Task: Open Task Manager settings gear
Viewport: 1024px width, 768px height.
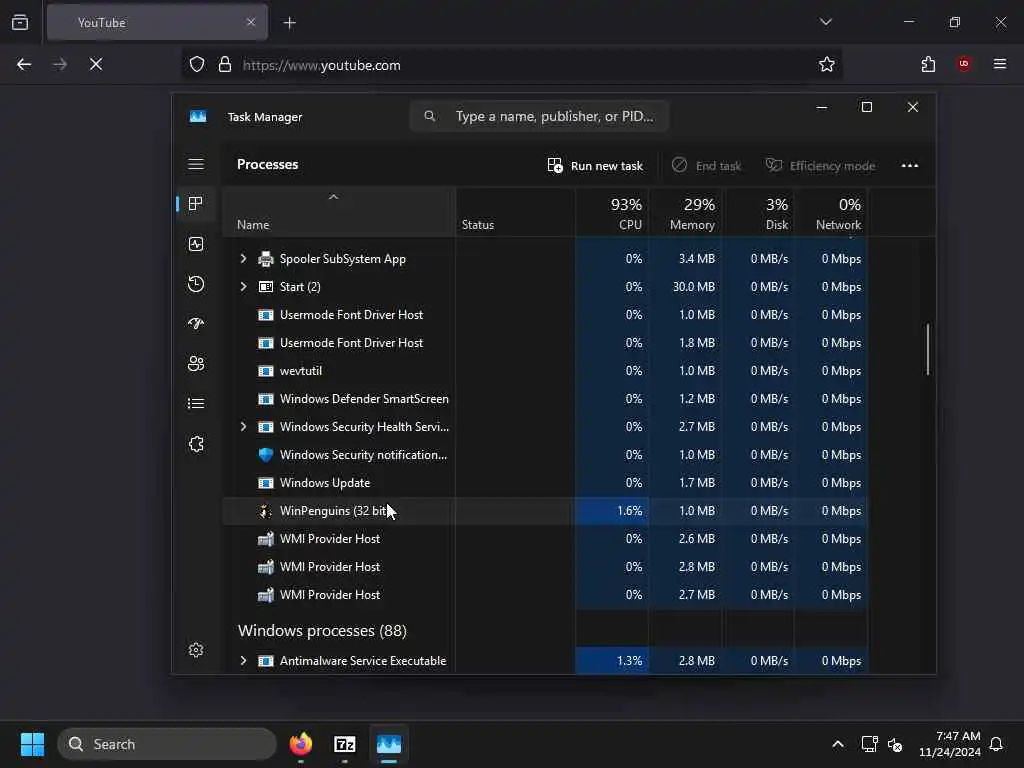Action: [x=196, y=650]
